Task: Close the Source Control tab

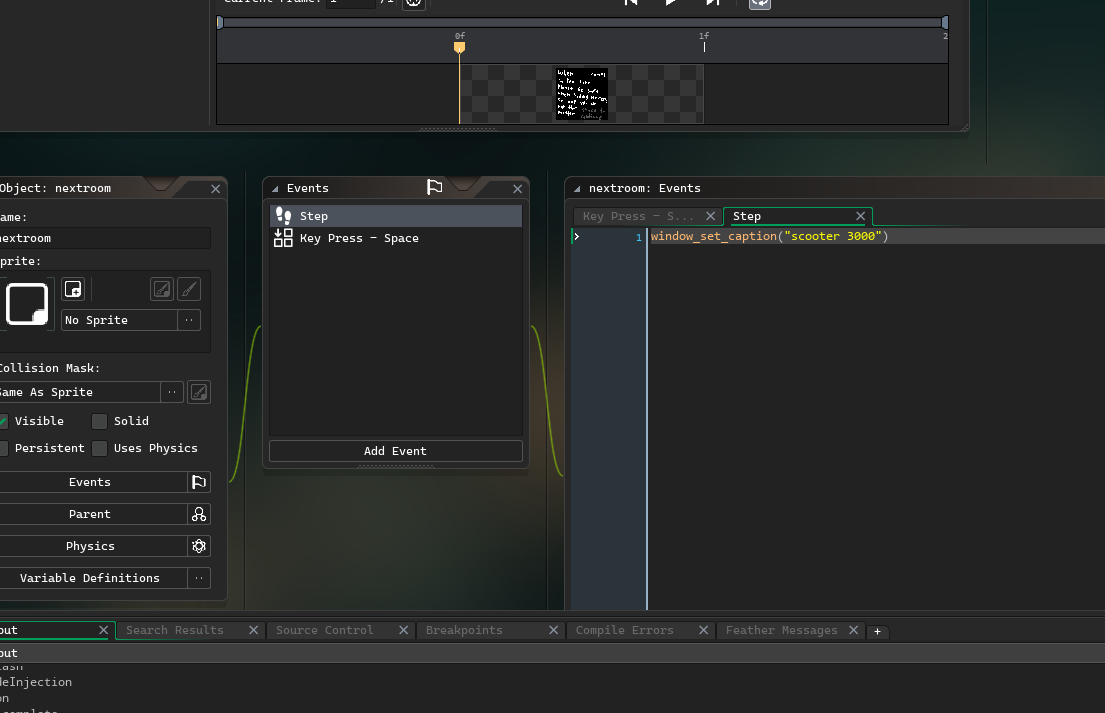Action: tap(404, 630)
